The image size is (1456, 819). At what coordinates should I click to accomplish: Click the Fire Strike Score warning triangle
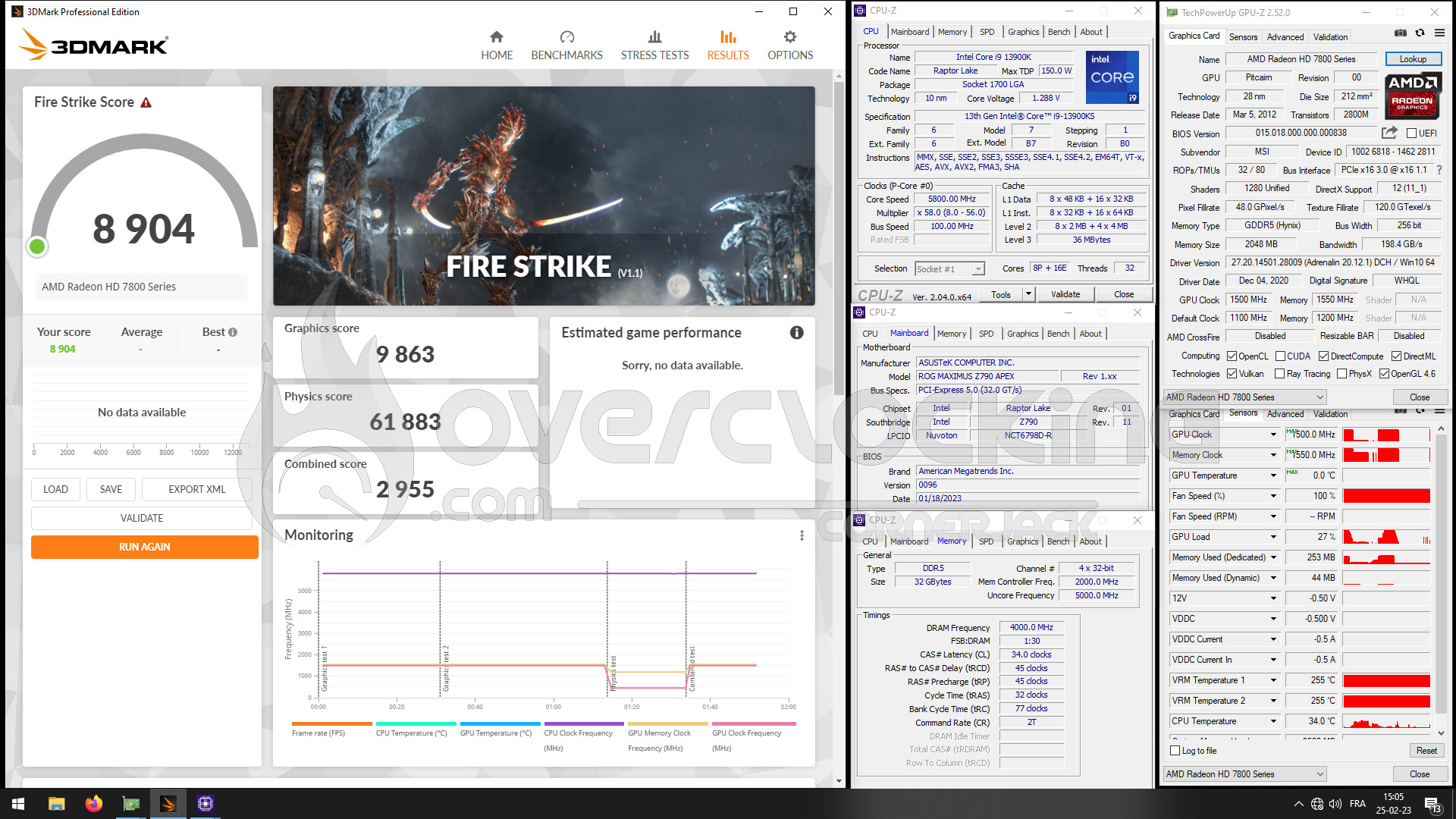(146, 102)
